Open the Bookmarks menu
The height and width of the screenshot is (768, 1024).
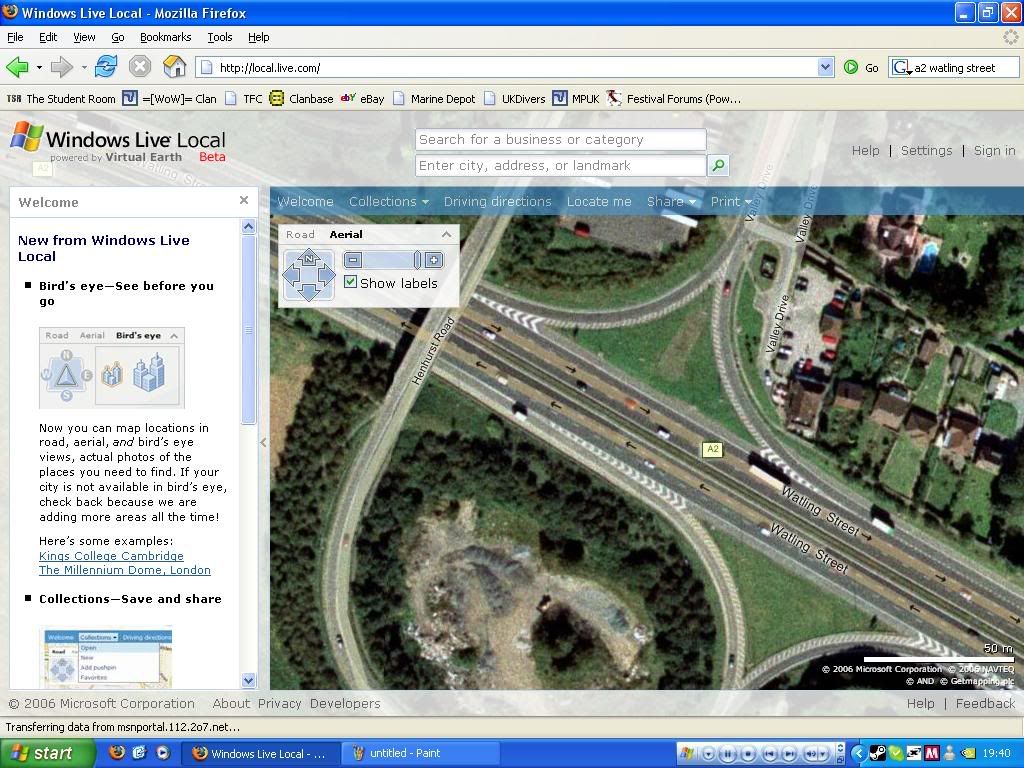(x=166, y=37)
